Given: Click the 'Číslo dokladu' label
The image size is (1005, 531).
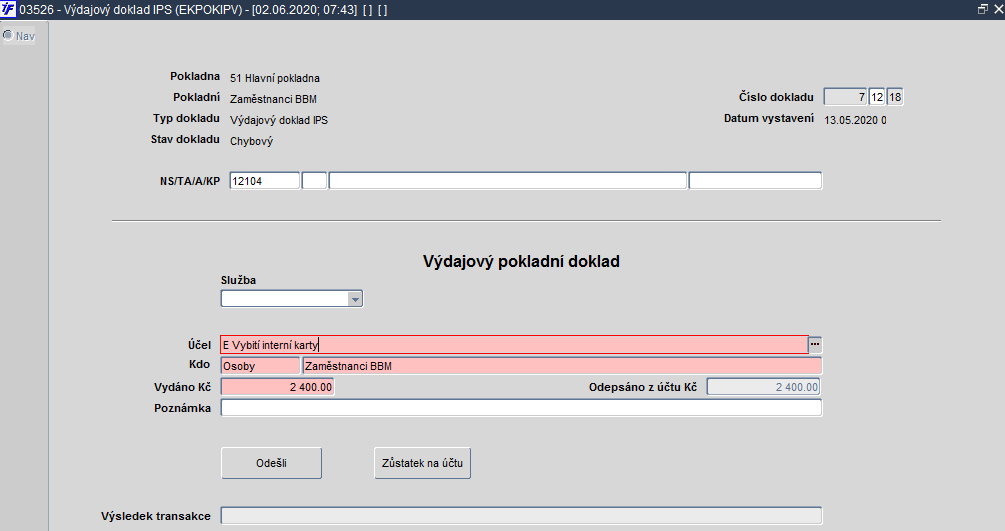Looking at the screenshot, I should pyautogui.click(x=776, y=97).
